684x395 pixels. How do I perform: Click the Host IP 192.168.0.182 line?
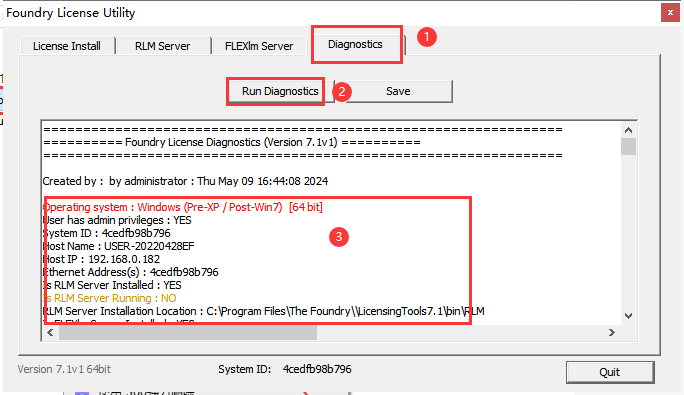point(101,259)
